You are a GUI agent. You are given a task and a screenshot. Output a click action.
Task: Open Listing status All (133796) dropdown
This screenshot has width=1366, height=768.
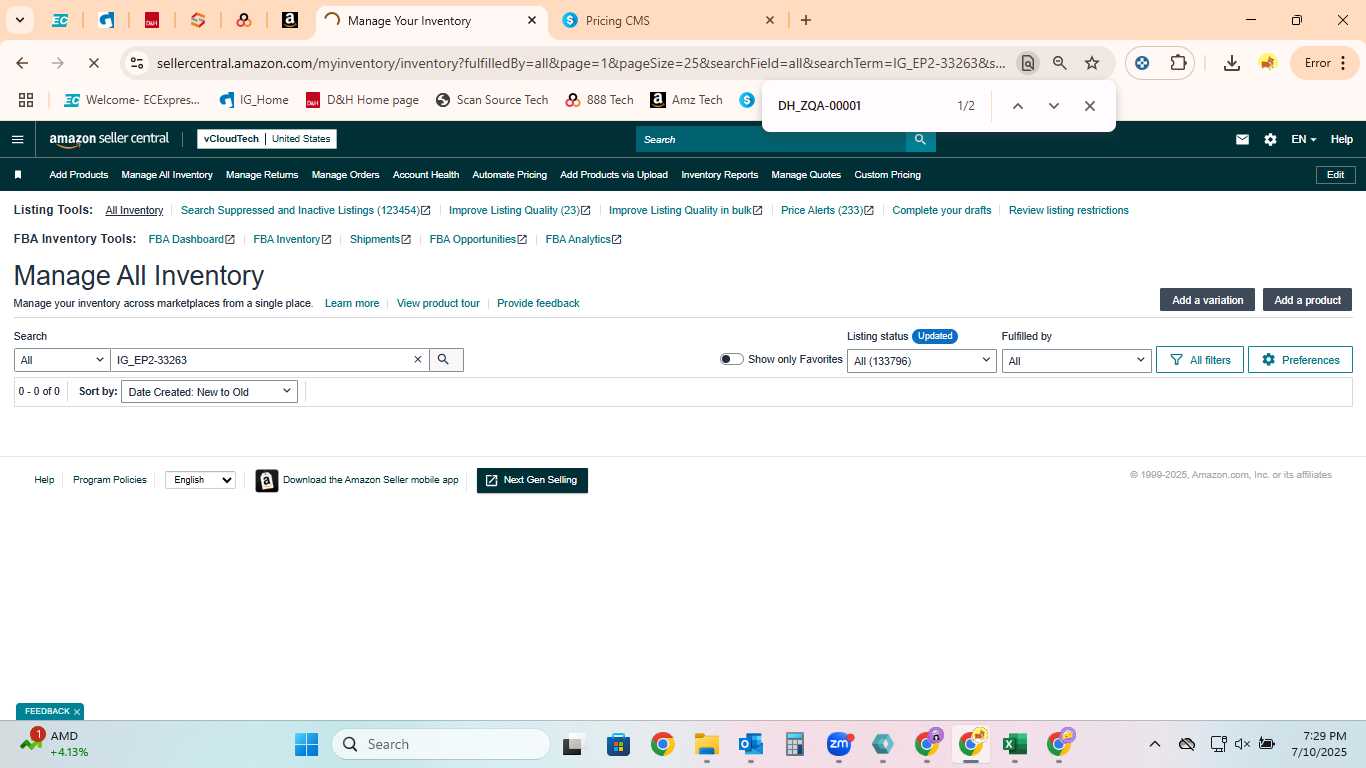pos(921,360)
